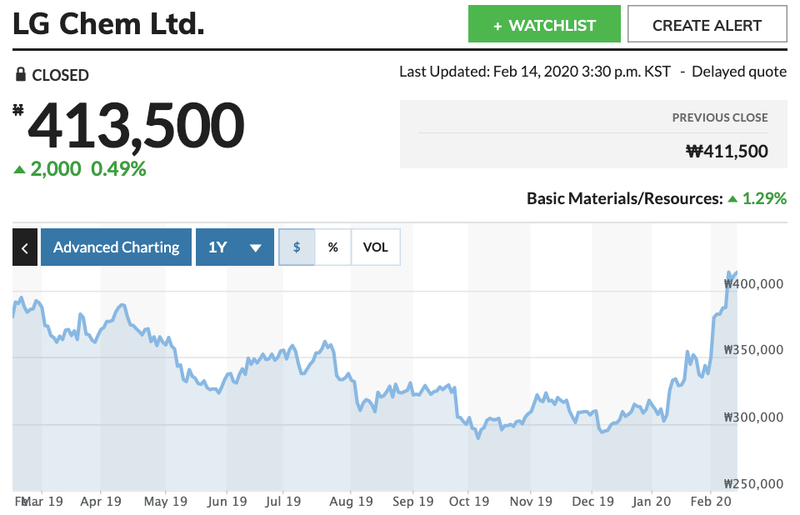Click the ₩250,000 axis label

click(x=754, y=483)
